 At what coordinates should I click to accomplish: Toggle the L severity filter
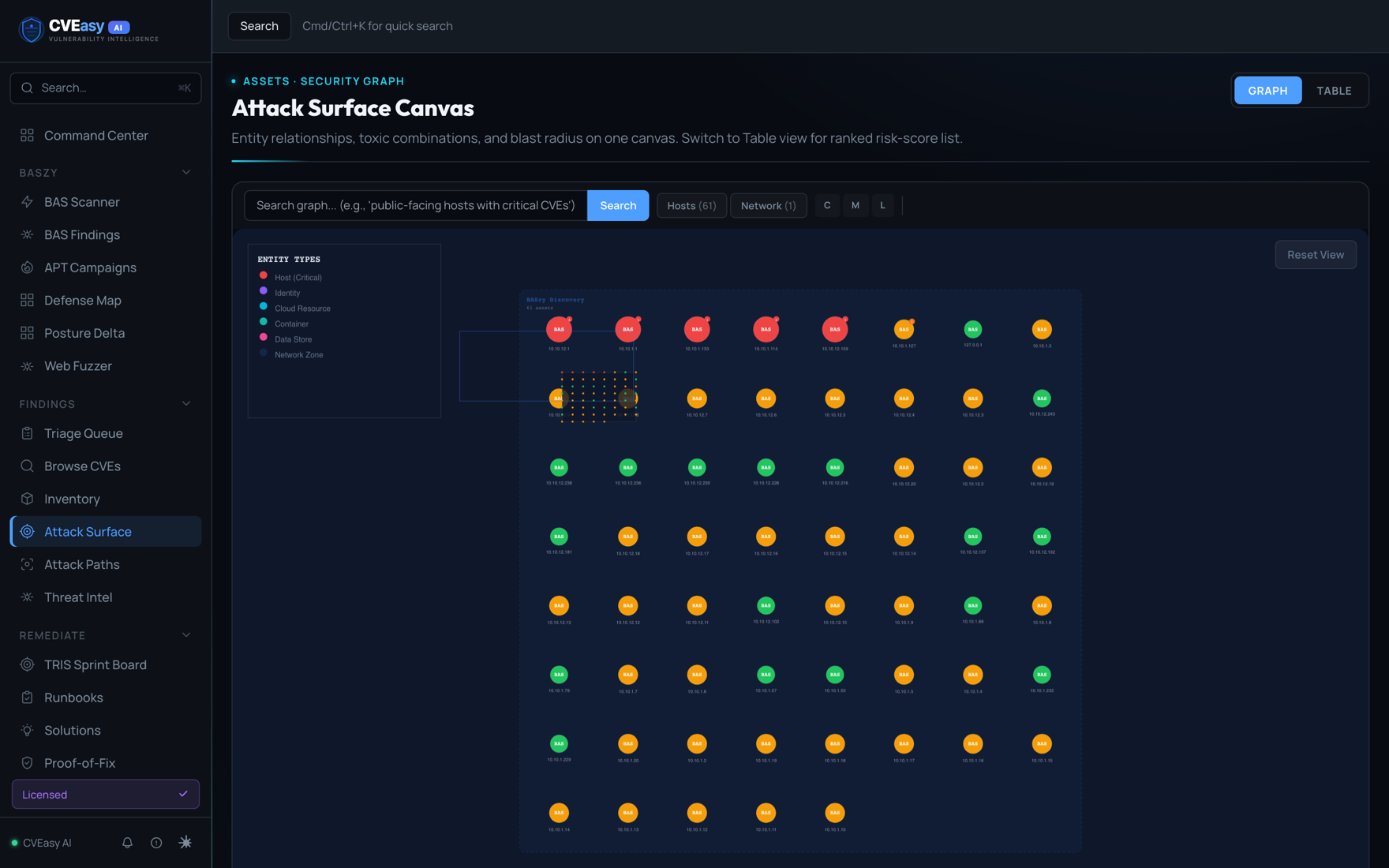(x=883, y=205)
